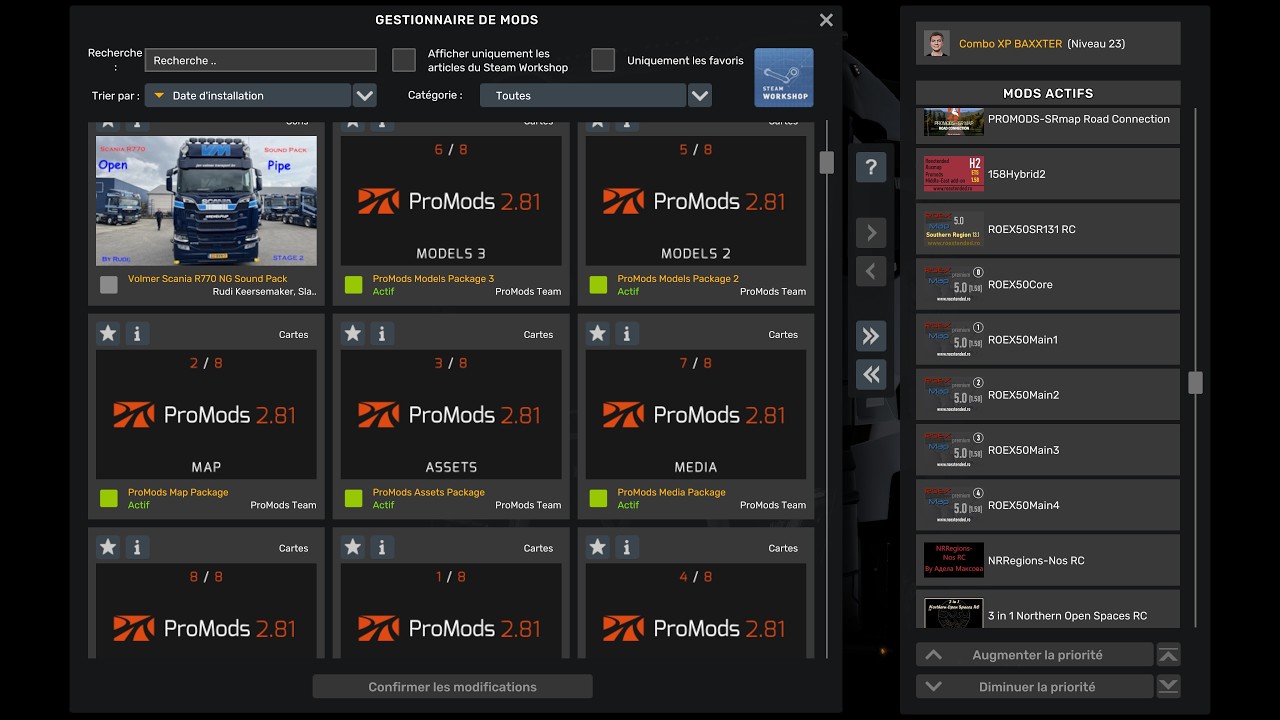The width and height of the screenshot is (1280, 720).
Task: Favorite the ProMods Map Package star
Action: [x=108, y=333]
